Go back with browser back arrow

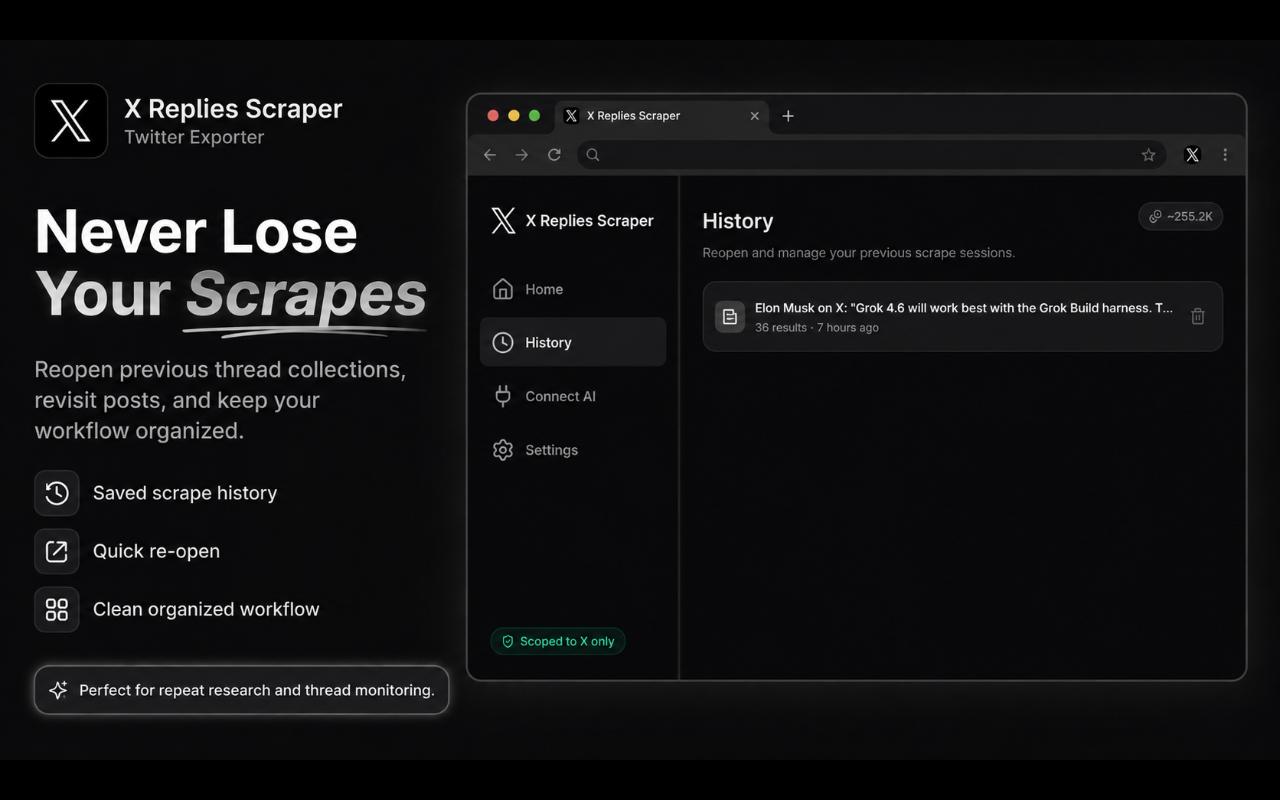click(x=490, y=154)
